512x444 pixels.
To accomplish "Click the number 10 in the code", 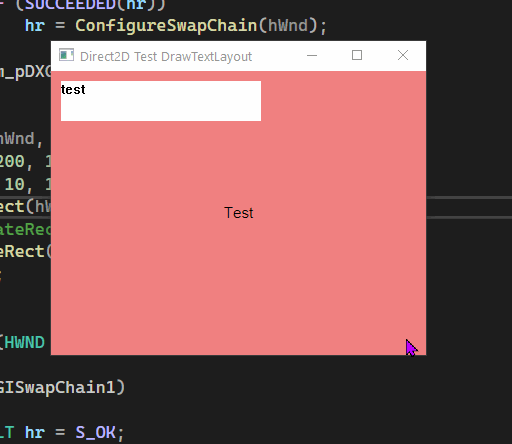I will [x=15, y=184].
